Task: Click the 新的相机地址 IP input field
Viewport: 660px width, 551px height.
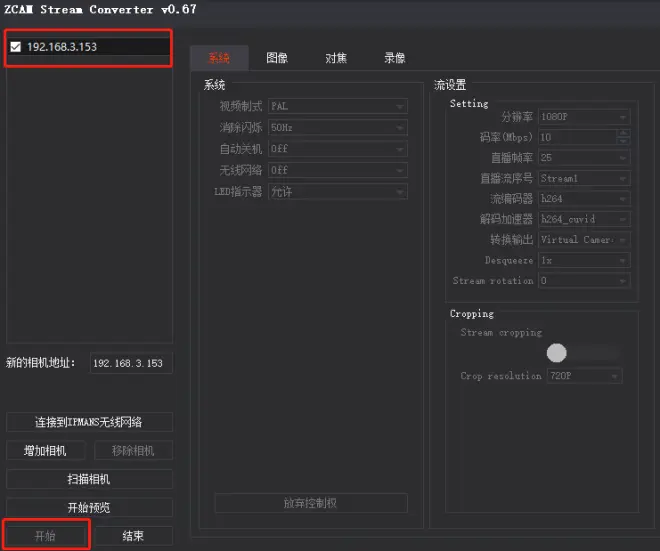Action: pyautogui.click(x=131, y=363)
